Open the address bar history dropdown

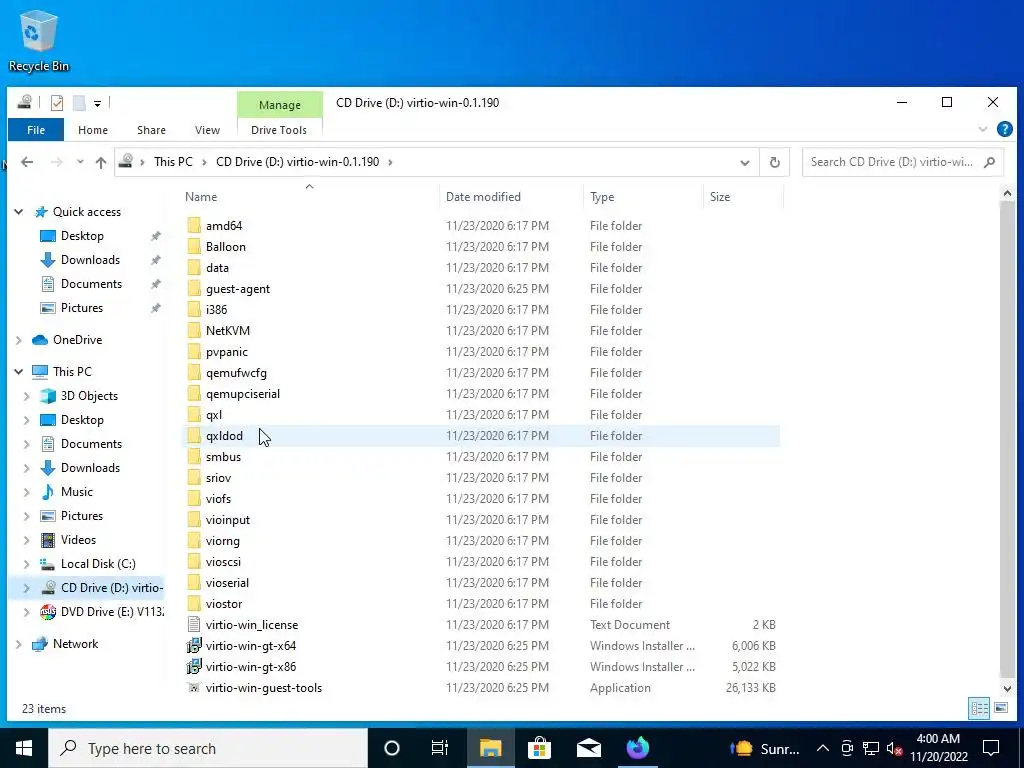pos(744,162)
